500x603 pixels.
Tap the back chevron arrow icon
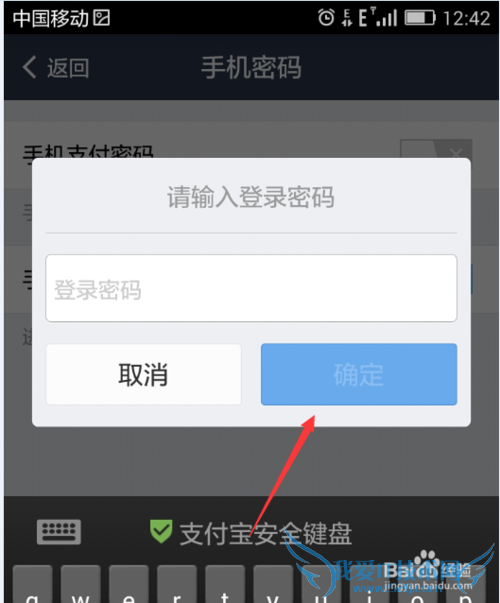point(30,67)
